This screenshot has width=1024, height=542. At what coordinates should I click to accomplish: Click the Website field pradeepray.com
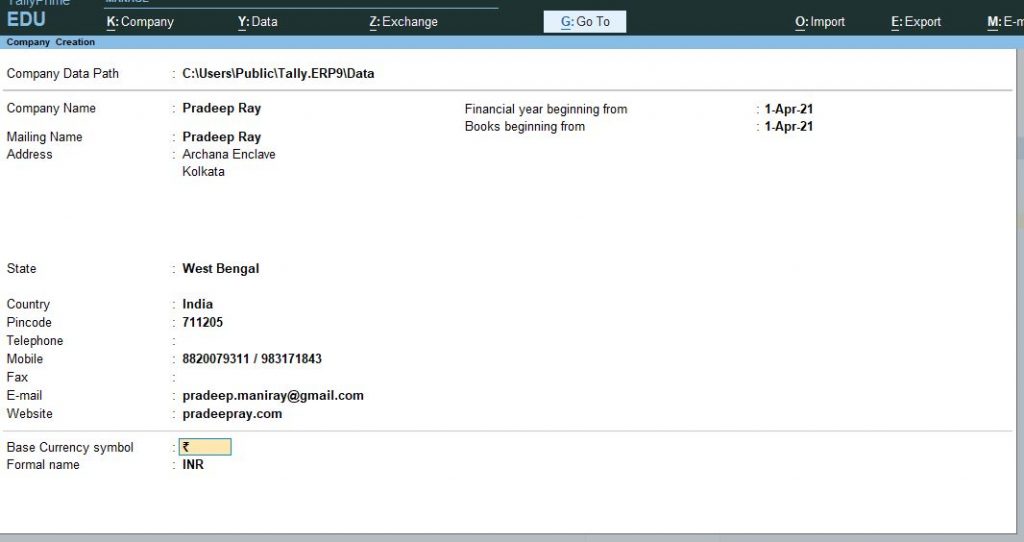232,413
